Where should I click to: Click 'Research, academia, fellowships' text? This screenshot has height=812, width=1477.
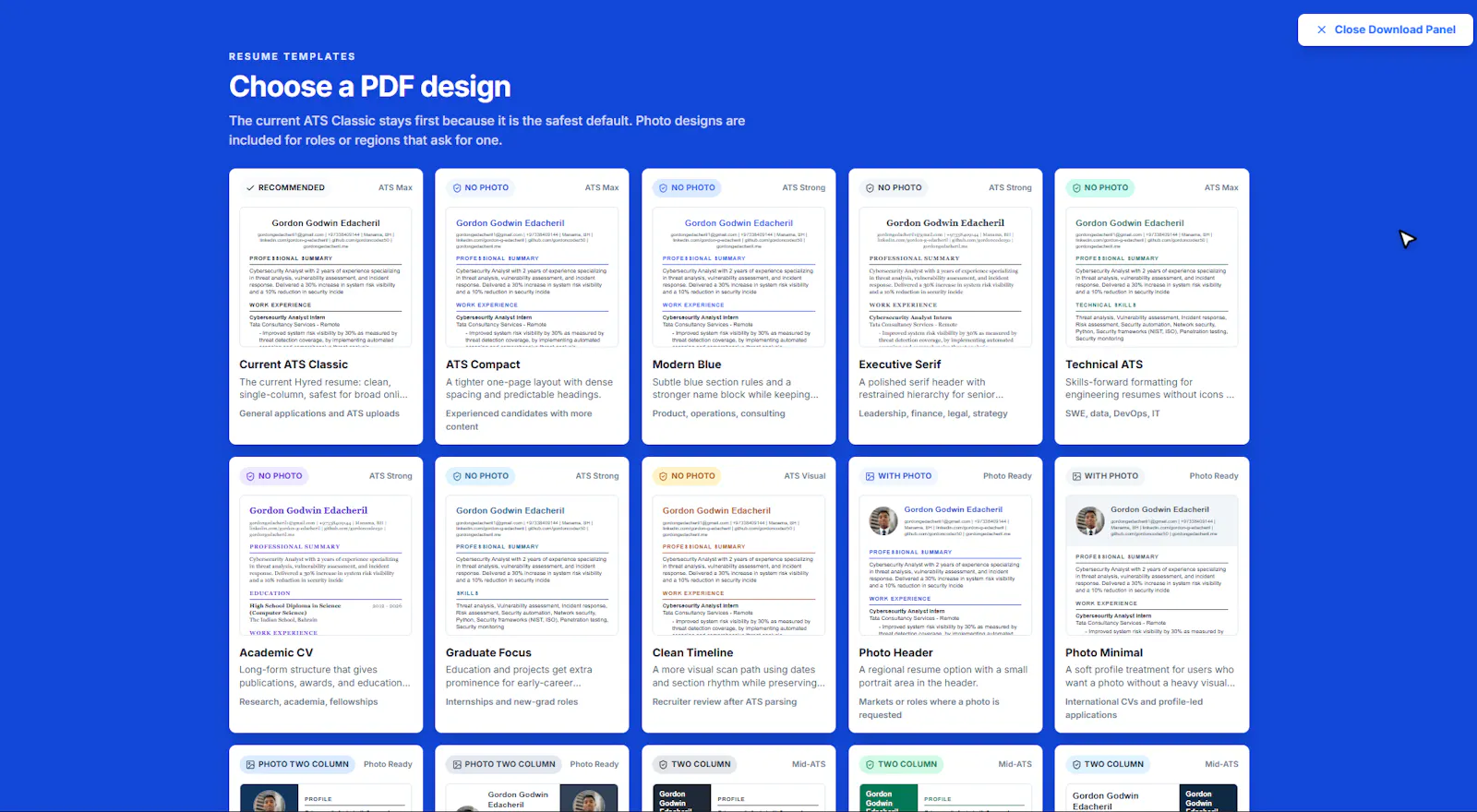(x=308, y=702)
